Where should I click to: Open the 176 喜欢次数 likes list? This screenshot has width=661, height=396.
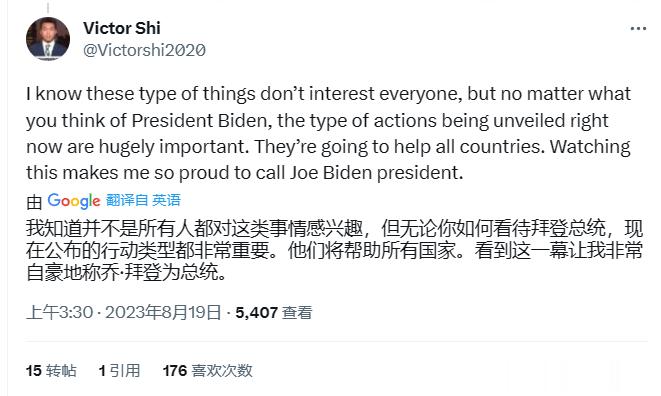(x=207, y=371)
